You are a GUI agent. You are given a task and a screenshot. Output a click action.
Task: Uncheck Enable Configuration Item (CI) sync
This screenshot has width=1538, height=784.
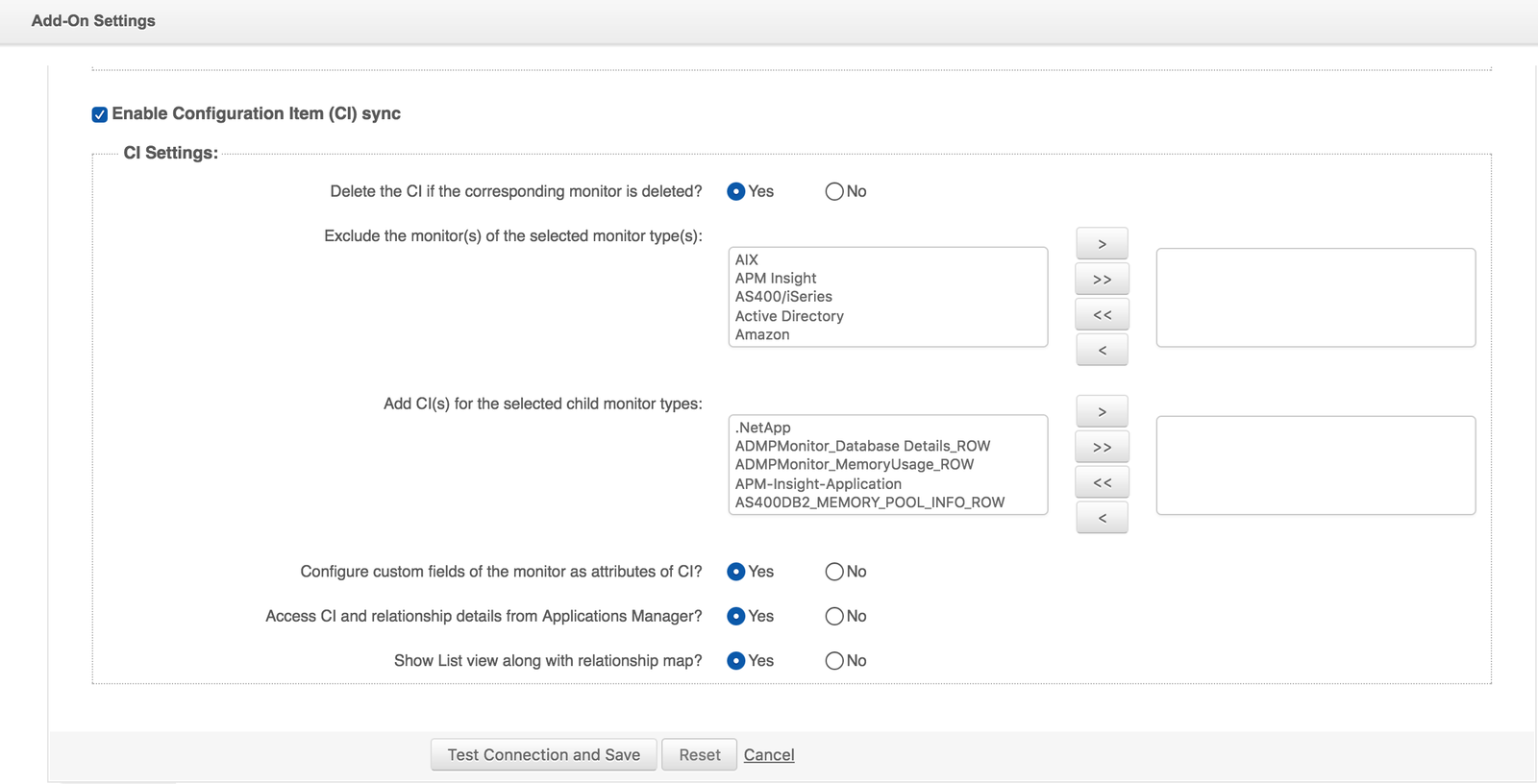coord(100,114)
